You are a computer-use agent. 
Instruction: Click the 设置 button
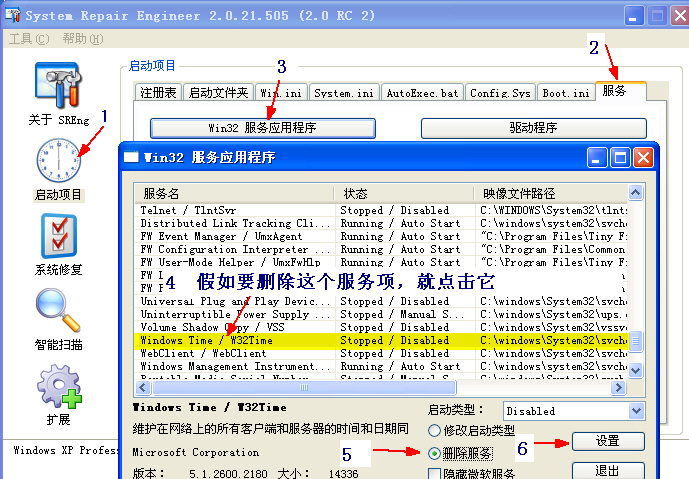(x=608, y=441)
